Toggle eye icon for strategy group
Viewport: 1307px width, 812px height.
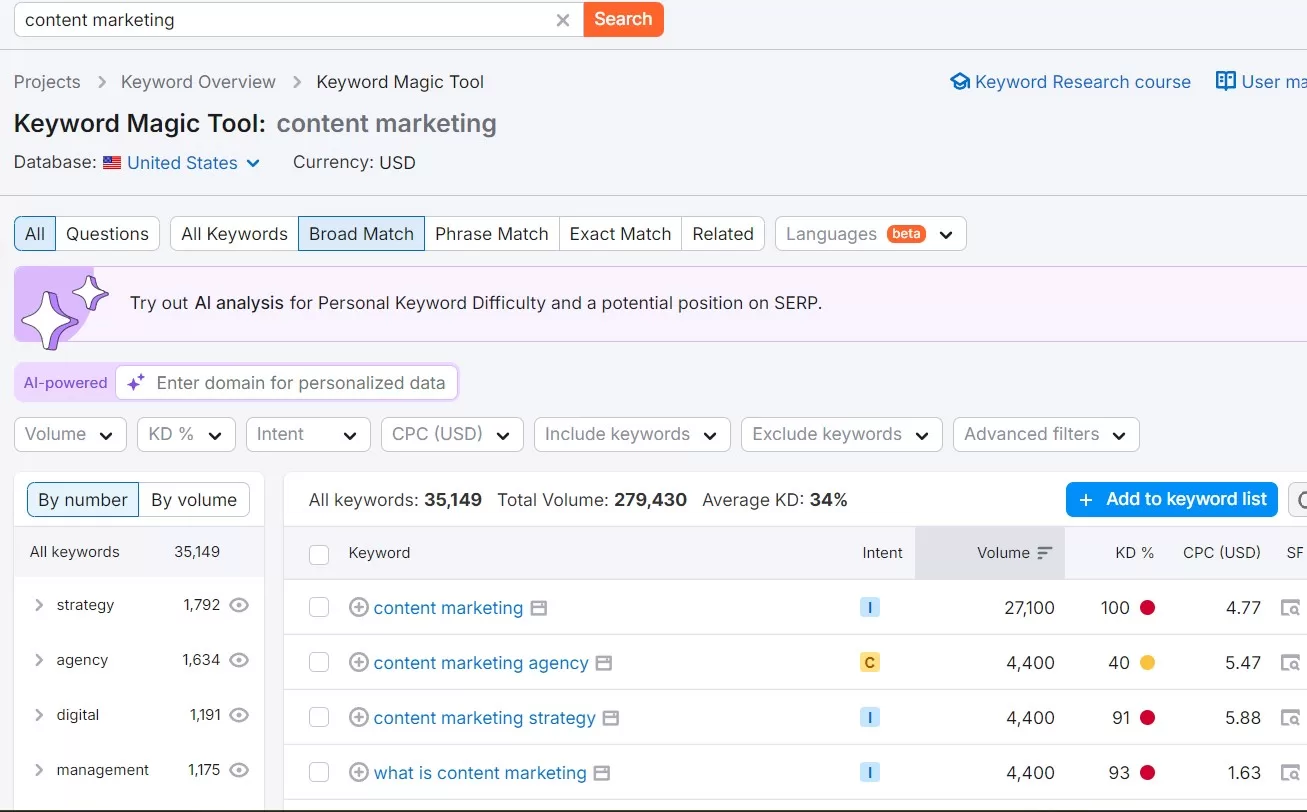click(239, 605)
